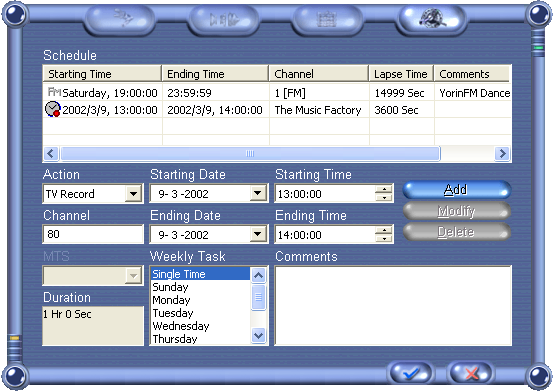Open the second tab with playback icon

point(224,20)
